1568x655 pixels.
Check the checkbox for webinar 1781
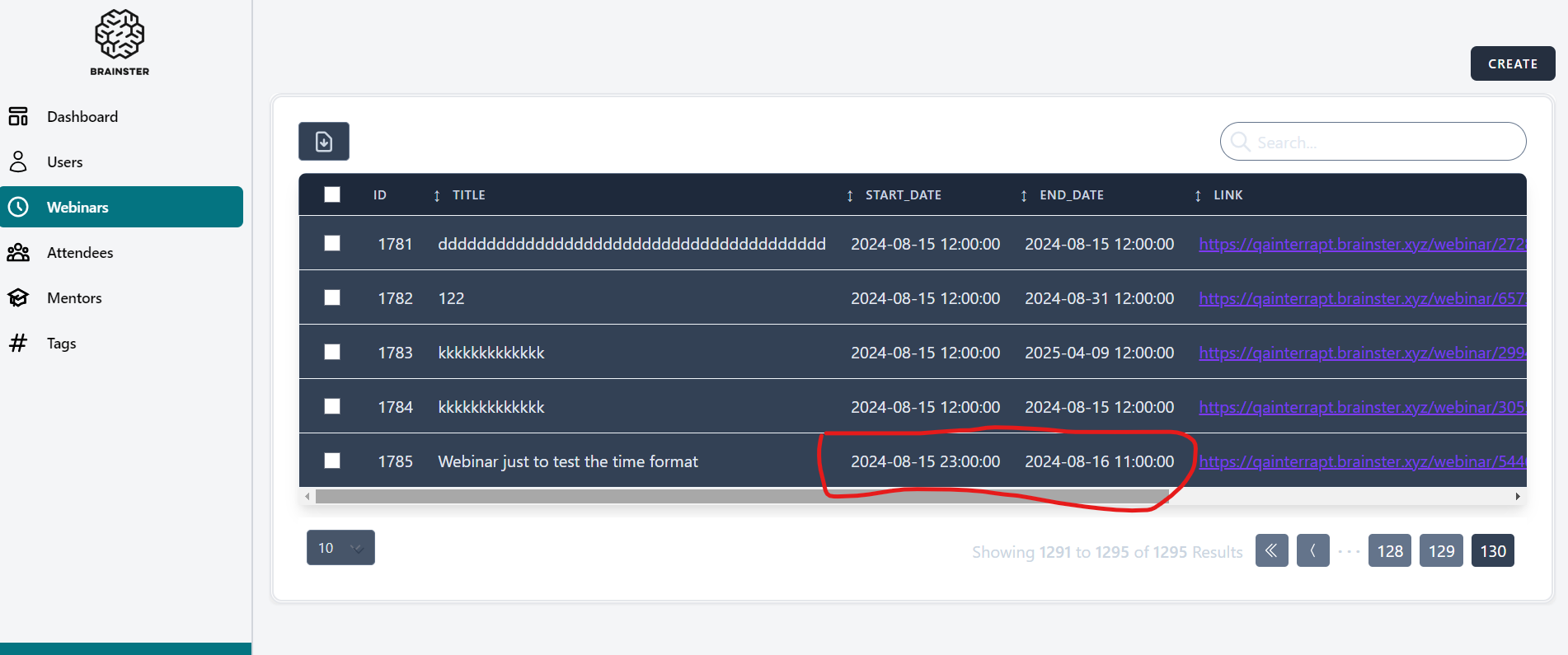[332, 243]
